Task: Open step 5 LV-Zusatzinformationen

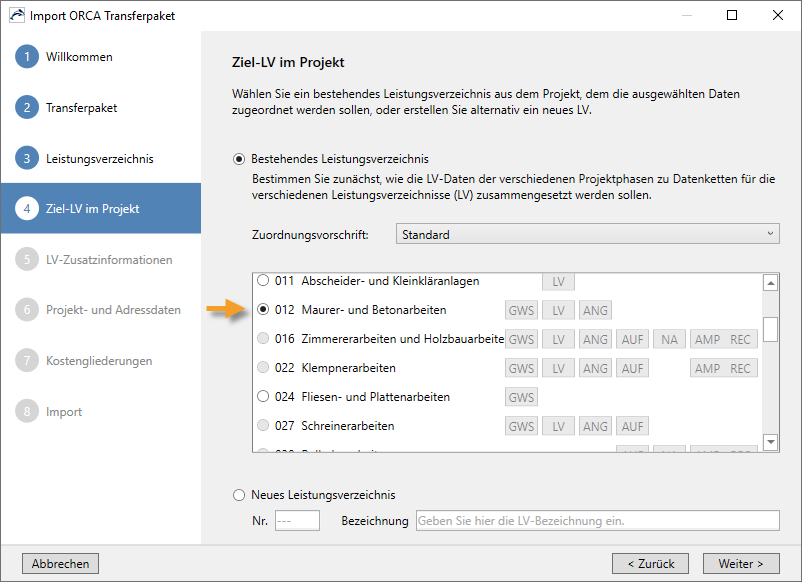Action: (94, 260)
